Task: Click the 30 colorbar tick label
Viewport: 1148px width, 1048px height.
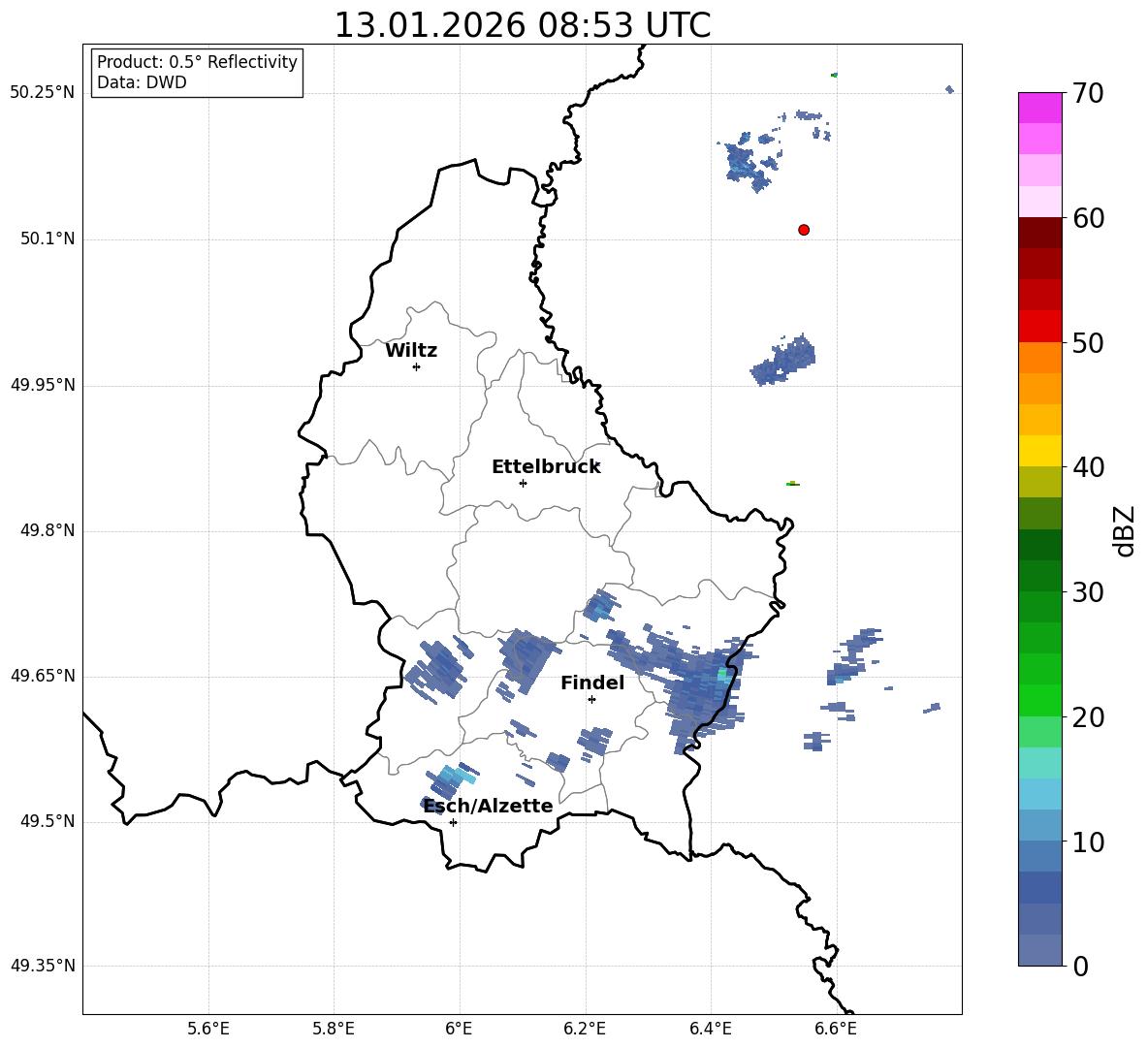Action: (x=1088, y=592)
